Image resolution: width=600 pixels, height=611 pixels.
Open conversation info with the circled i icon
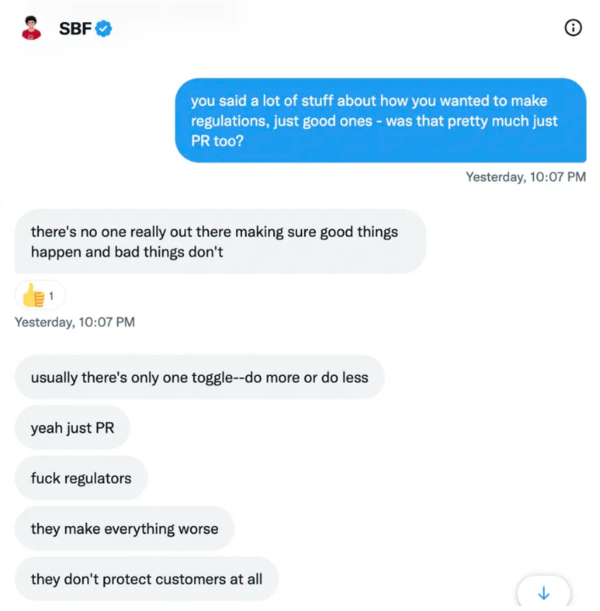[x=573, y=28]
